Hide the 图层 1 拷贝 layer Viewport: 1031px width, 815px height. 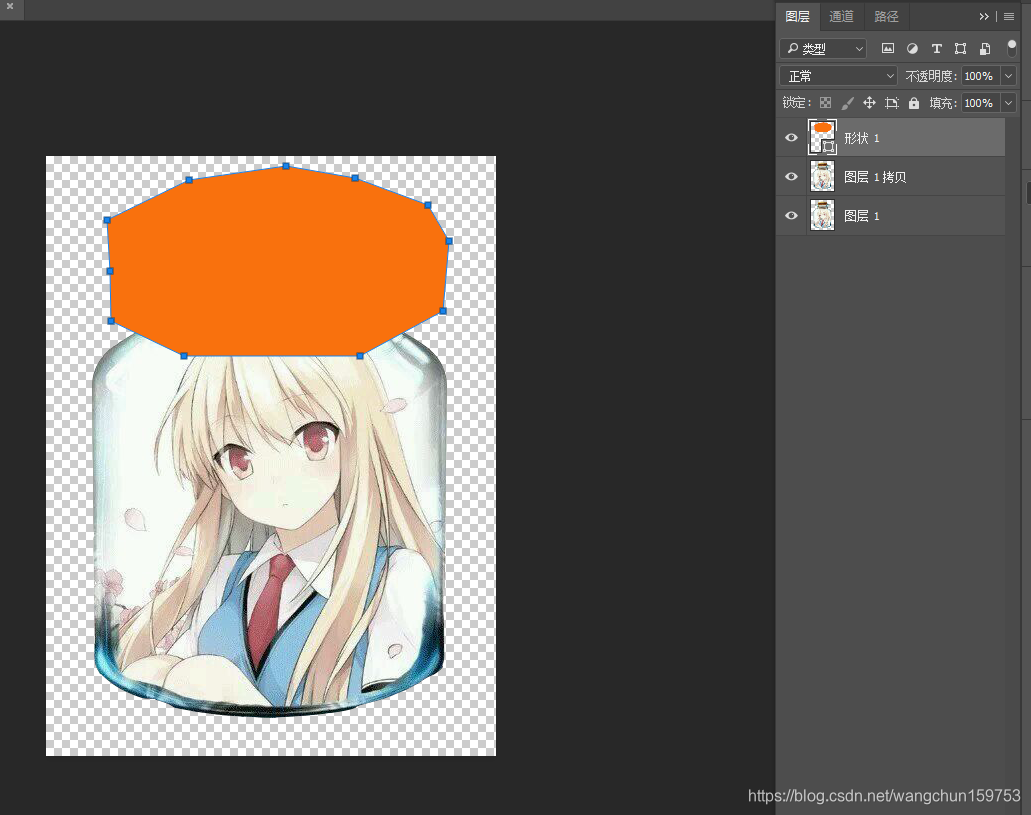792,176
